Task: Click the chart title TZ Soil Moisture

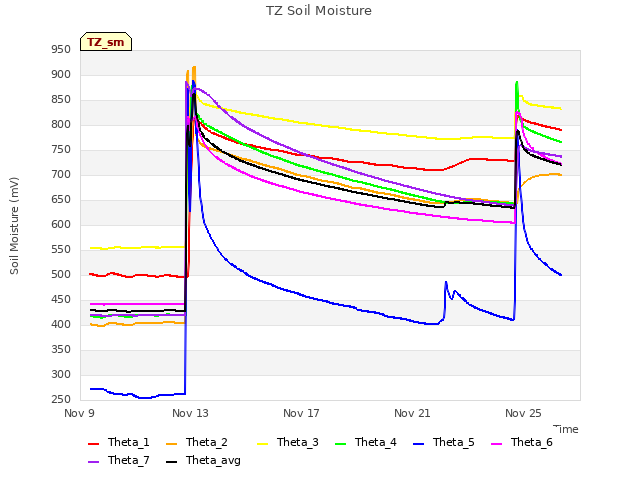Action: pos(319,11)
